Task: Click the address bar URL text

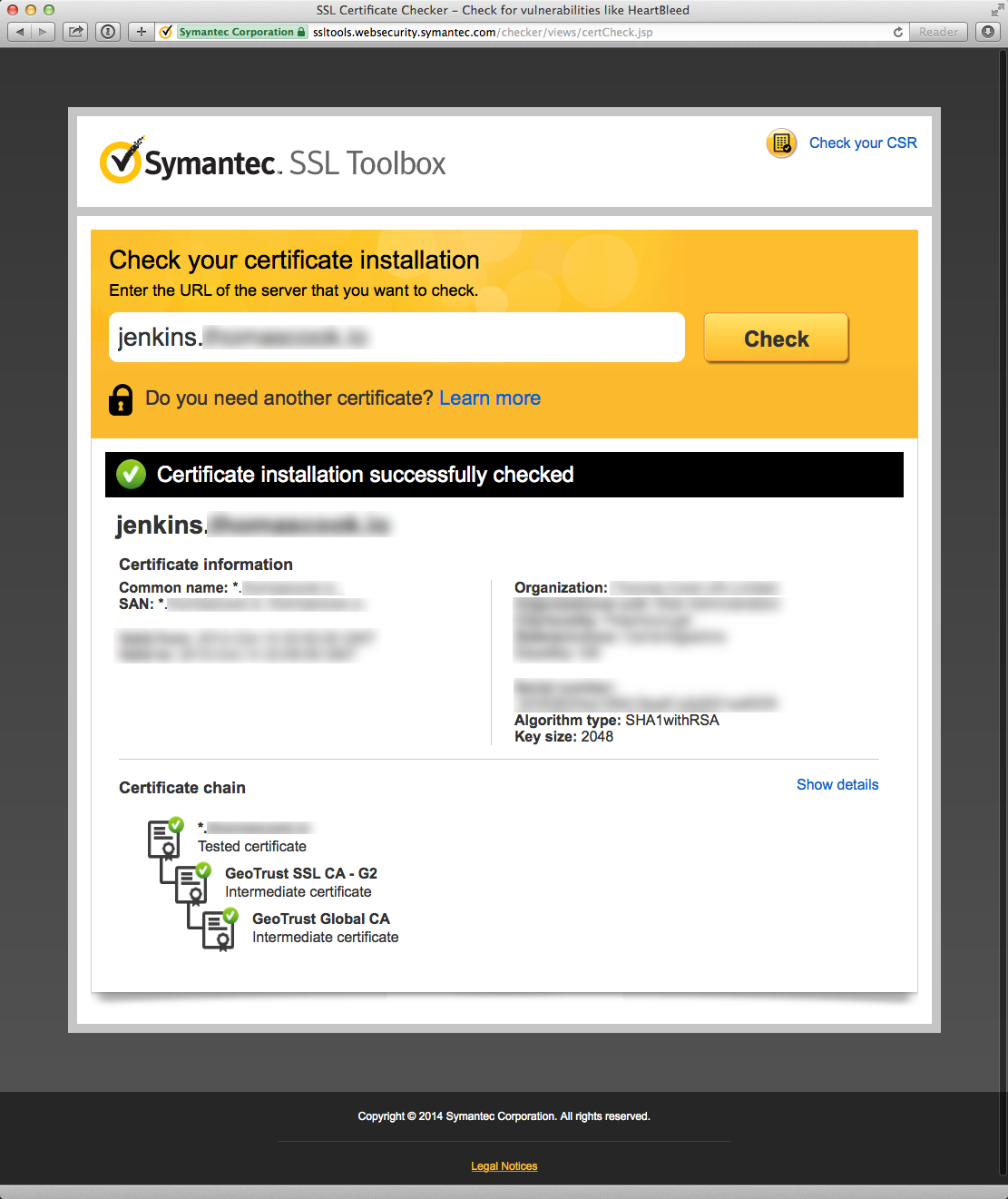Action: point(483,32)
